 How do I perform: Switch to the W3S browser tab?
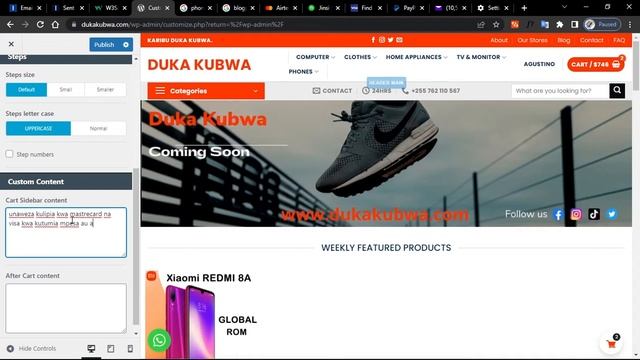(111, 8)
